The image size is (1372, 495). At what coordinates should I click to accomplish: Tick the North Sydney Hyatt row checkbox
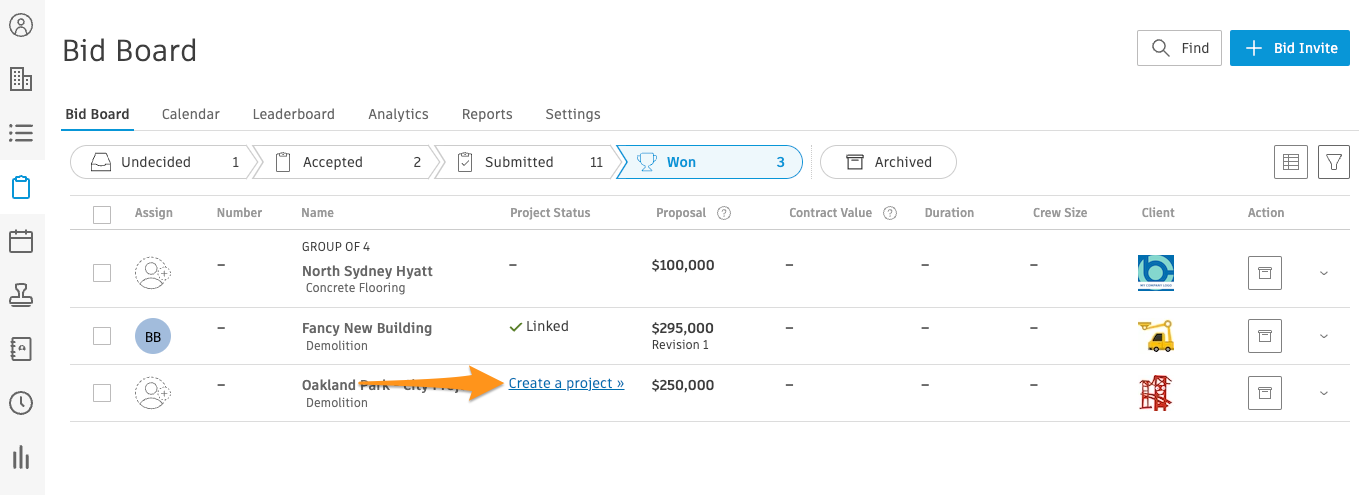[102, 273]
